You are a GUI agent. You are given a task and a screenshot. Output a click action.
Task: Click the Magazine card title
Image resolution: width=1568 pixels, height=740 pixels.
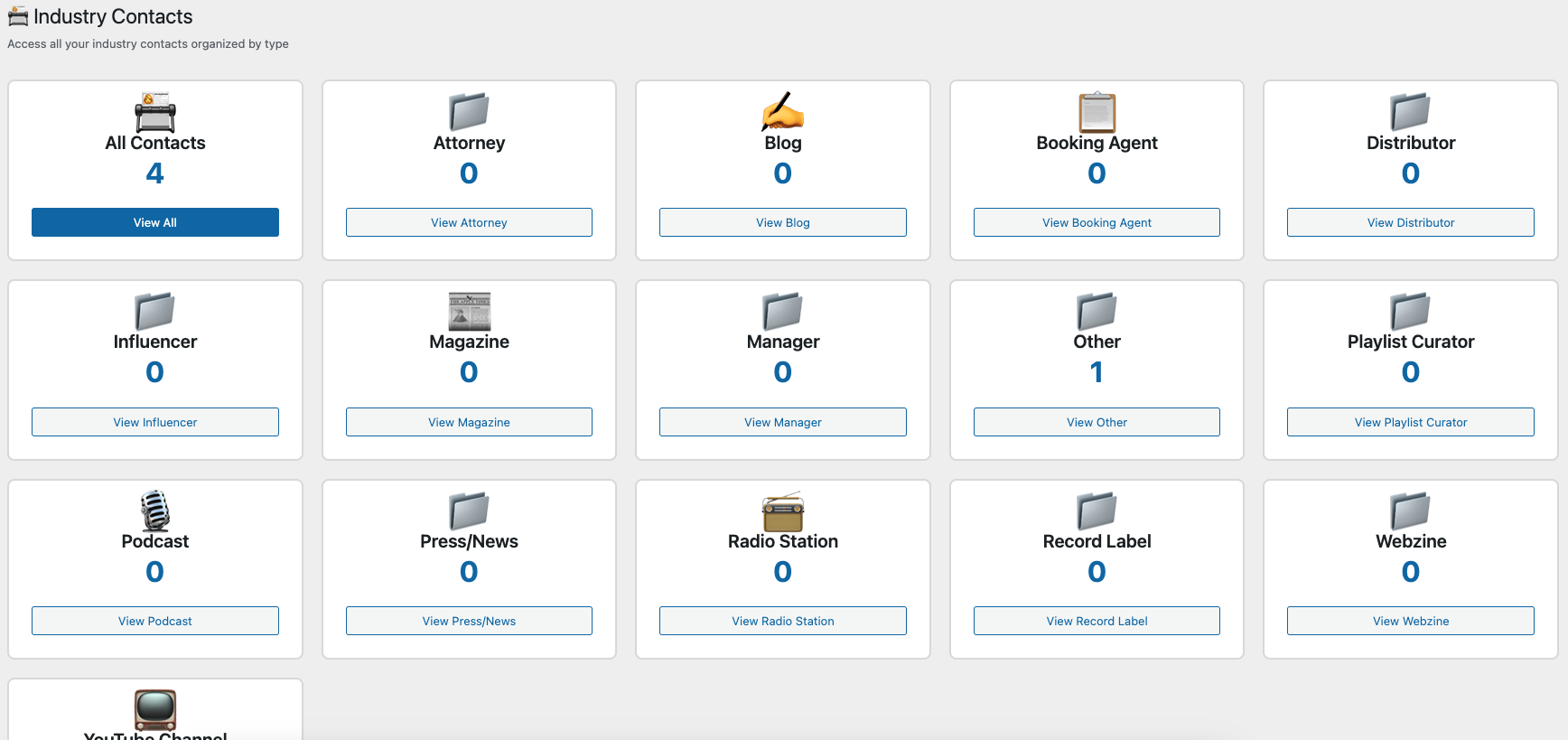[x=469, y=342]
